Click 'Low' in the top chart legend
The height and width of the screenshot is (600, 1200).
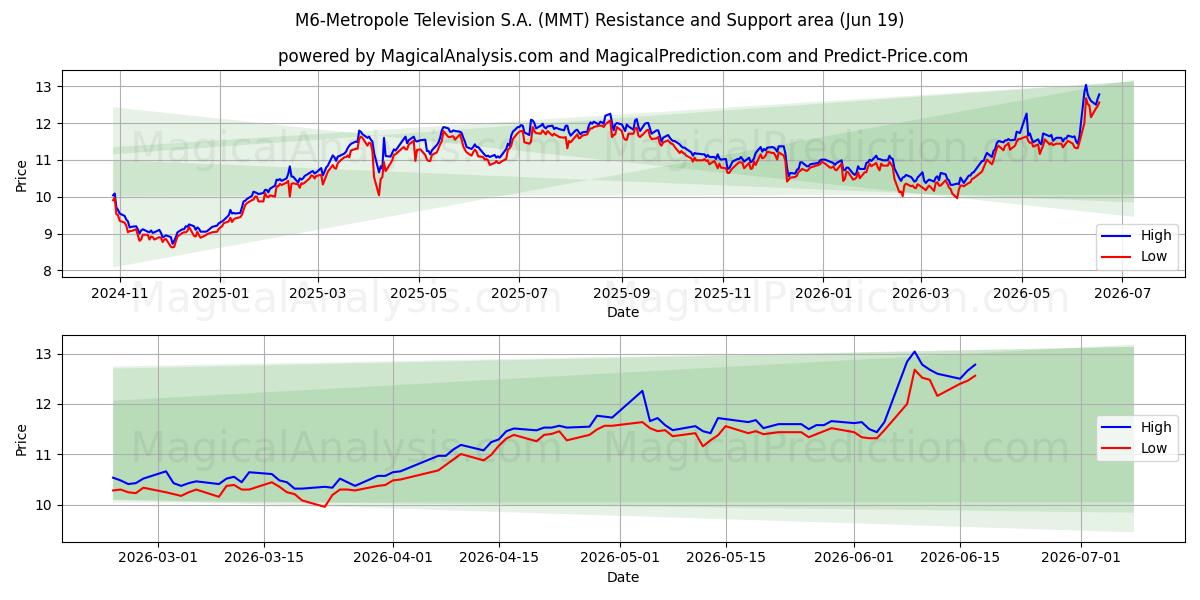click(x=1153, y=257)
